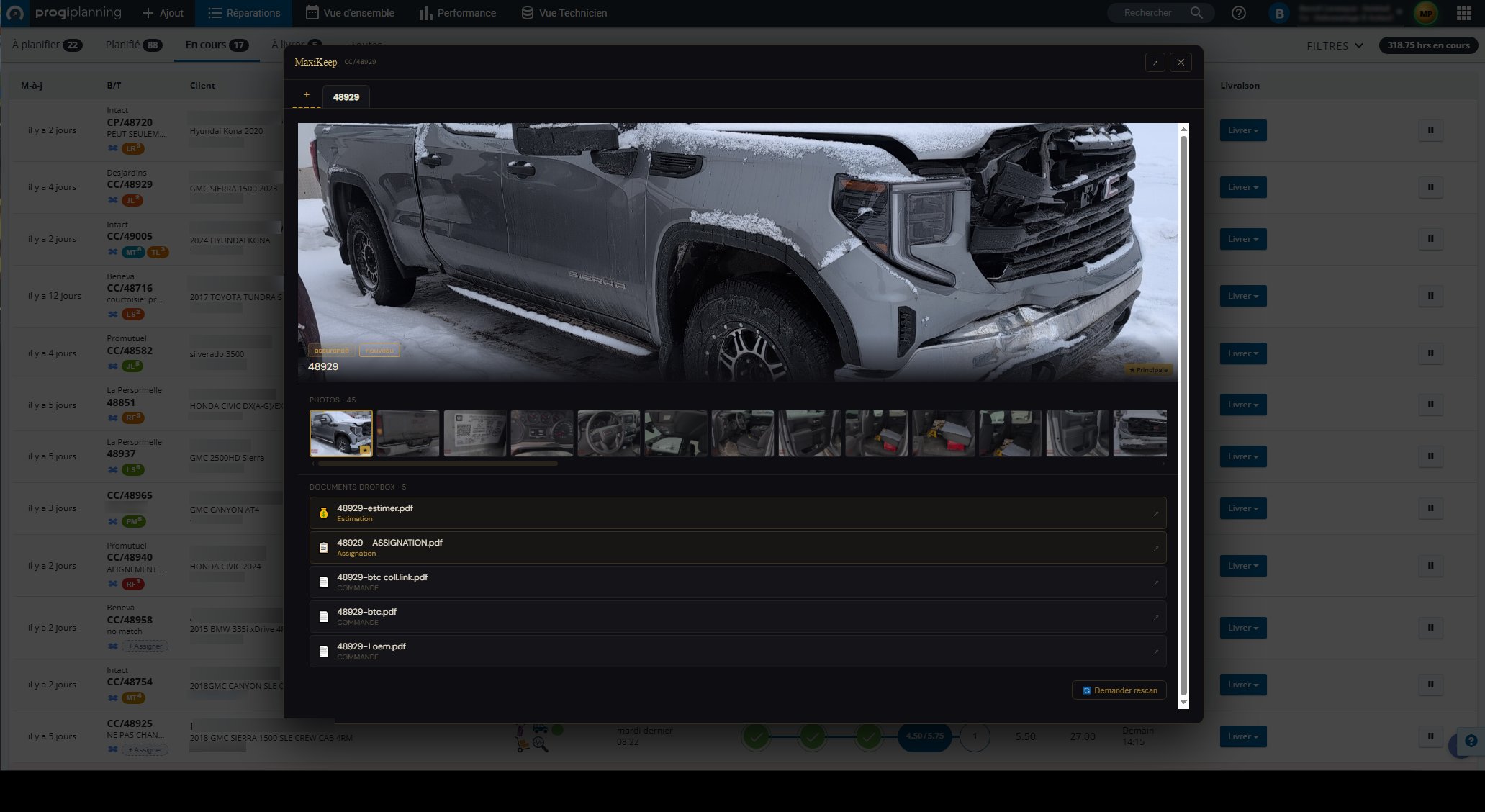The image size is (1485, 812).
Task: Click the 48929-btc.pdf document icon
Action: 323,617
